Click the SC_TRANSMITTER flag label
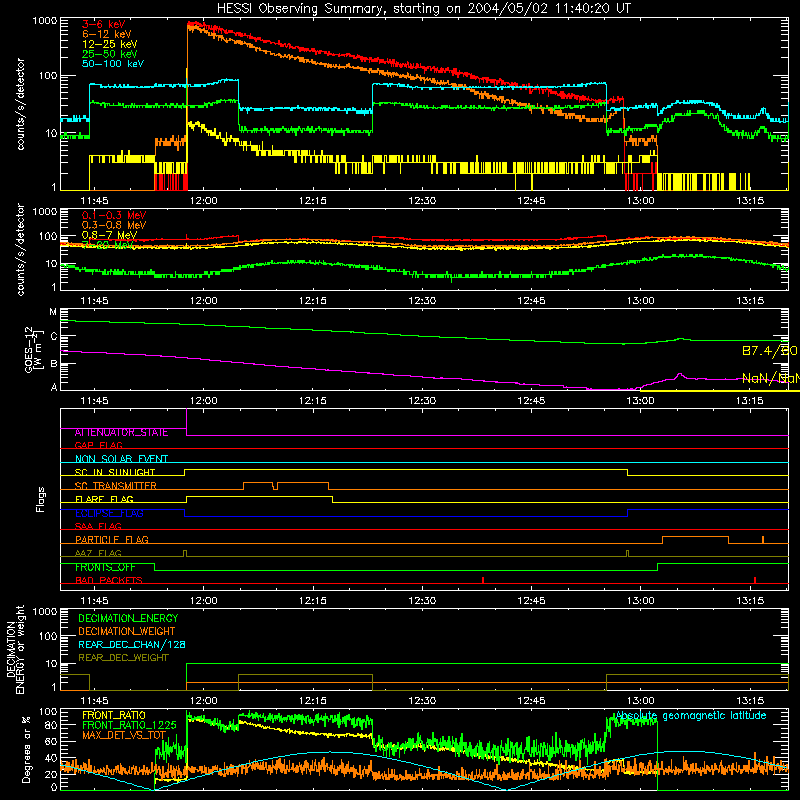800x800 pixels. (x=116, y=485)
